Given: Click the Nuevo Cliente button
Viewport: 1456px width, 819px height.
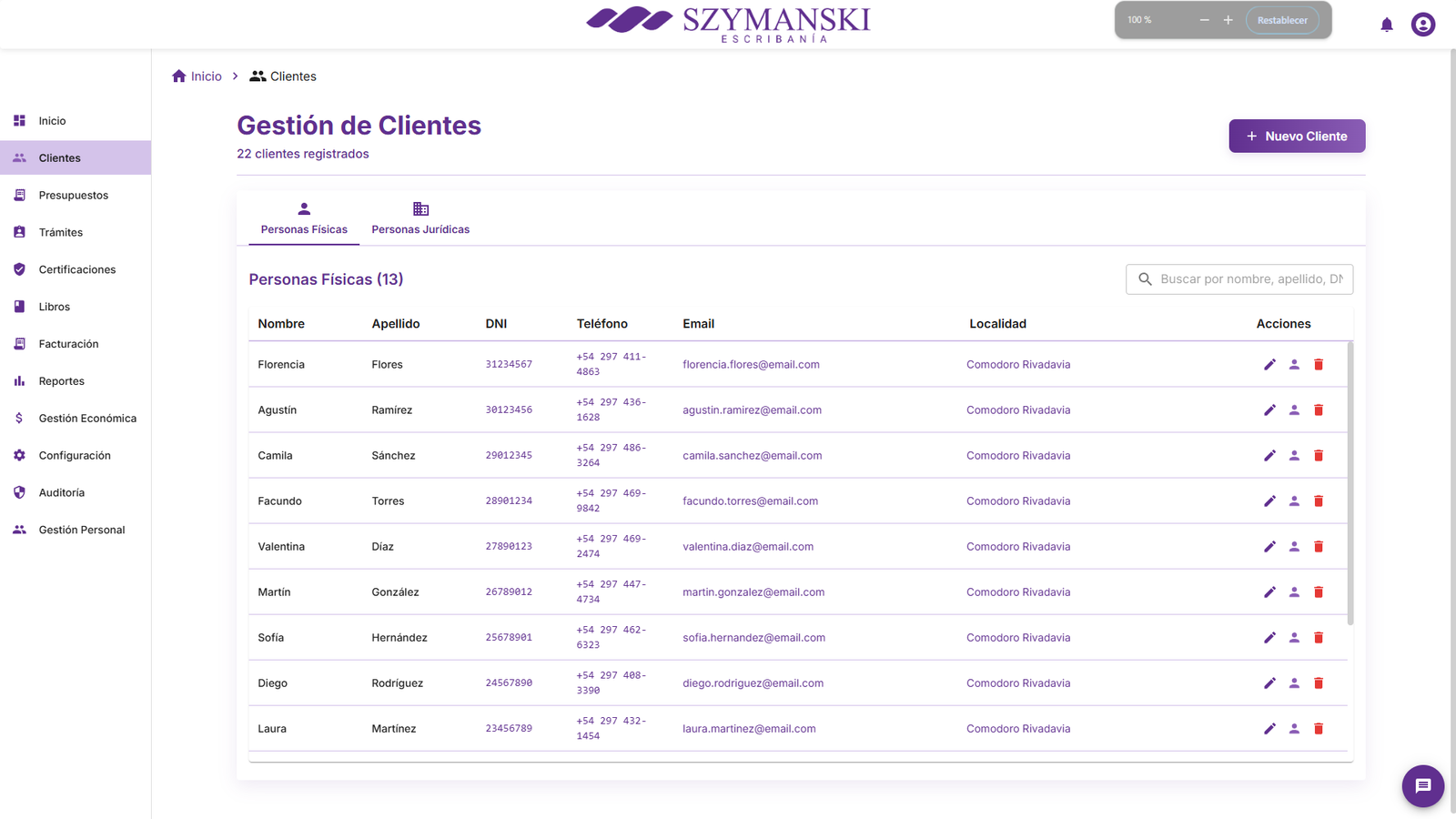Looking at the screenshot, I should (1297, 136).
